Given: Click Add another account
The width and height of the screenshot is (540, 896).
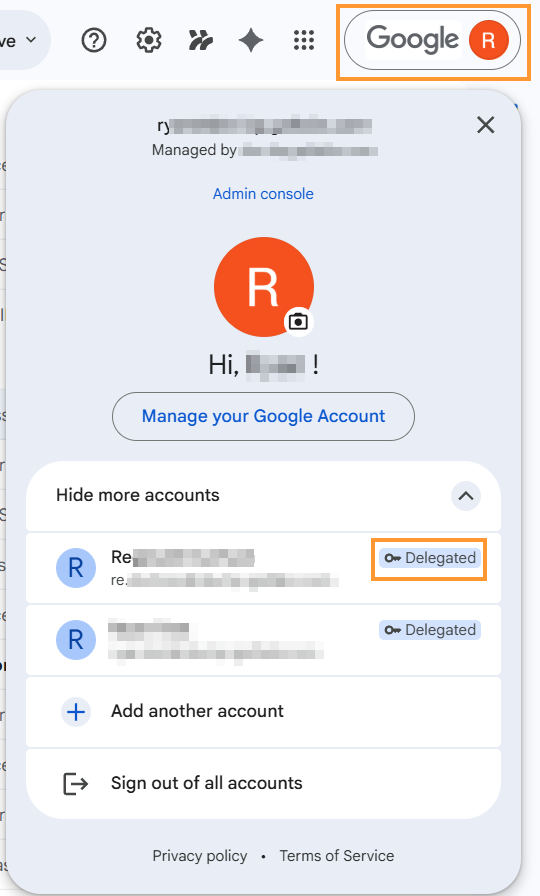Looking at the screenshot, I should 263,711.
